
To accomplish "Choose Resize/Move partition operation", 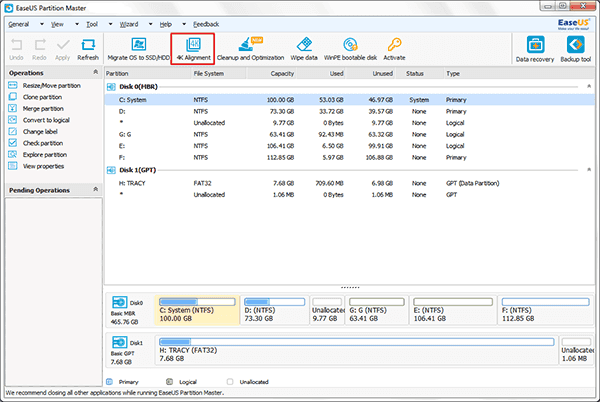I will [52, 86].
